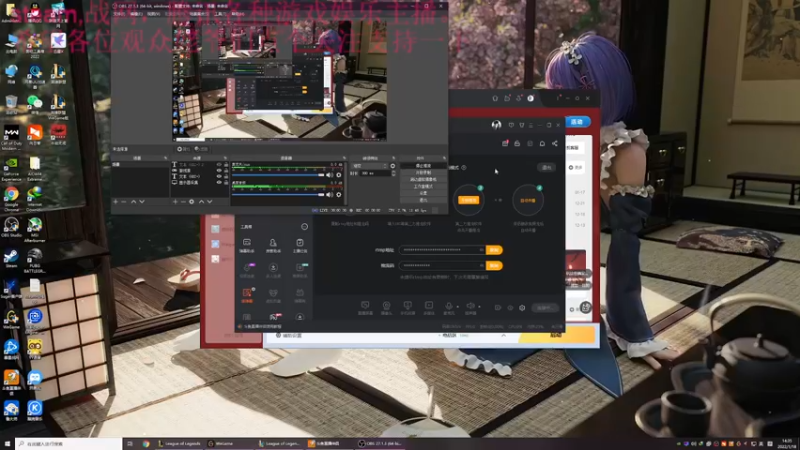The height and width of the screenshot is (450, 800).
Task: Open OBS Studio desktop shortcut
Action: 11,227
